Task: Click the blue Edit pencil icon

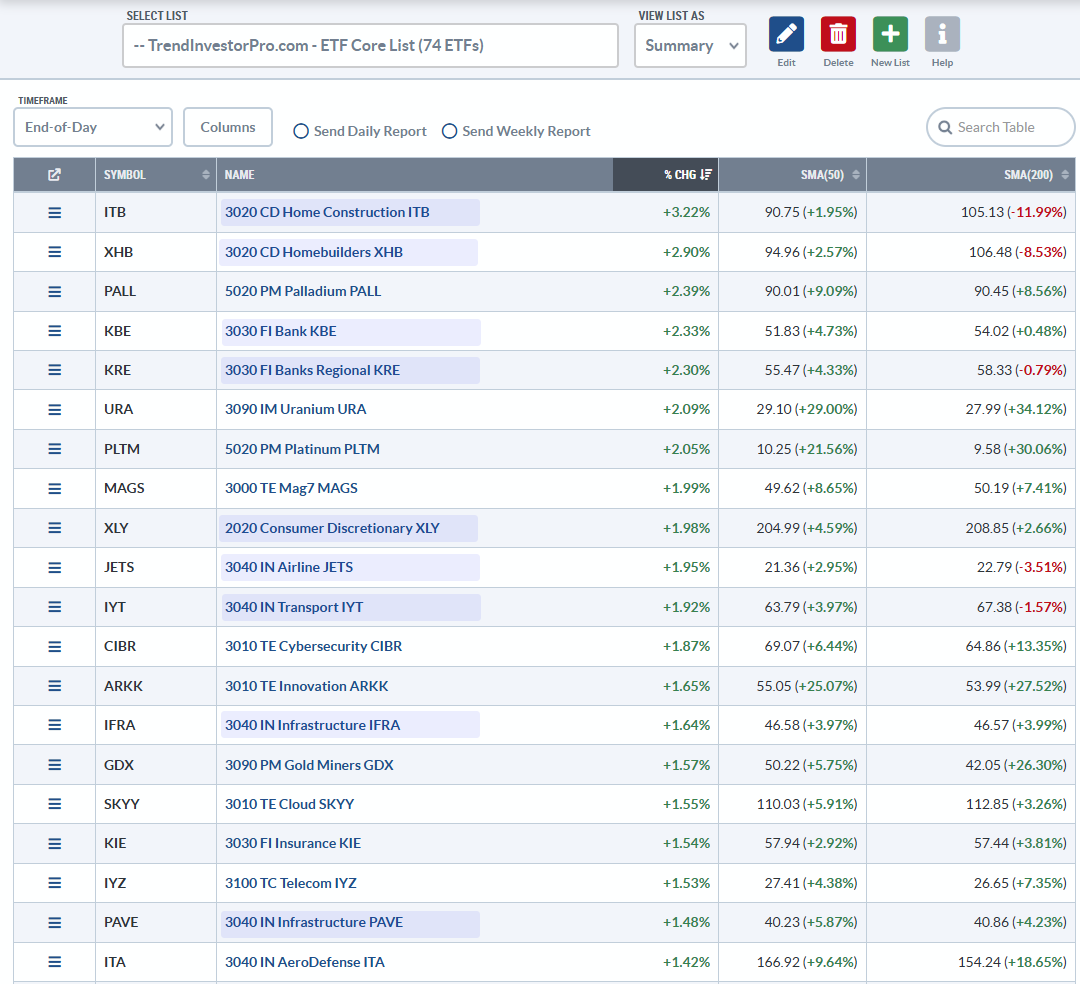Action: point(786,34)
